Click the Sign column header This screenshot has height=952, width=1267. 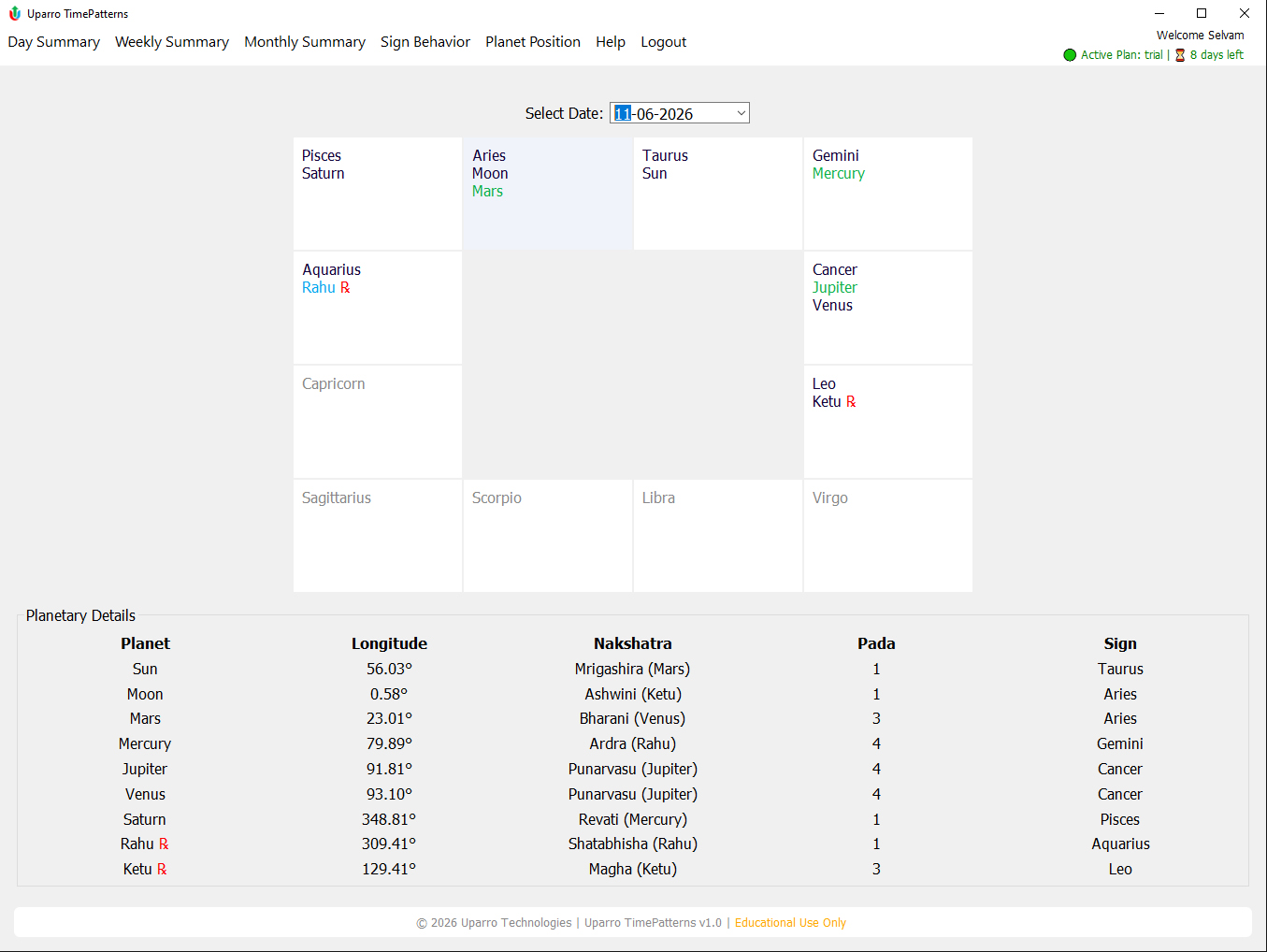point(1120,643)
